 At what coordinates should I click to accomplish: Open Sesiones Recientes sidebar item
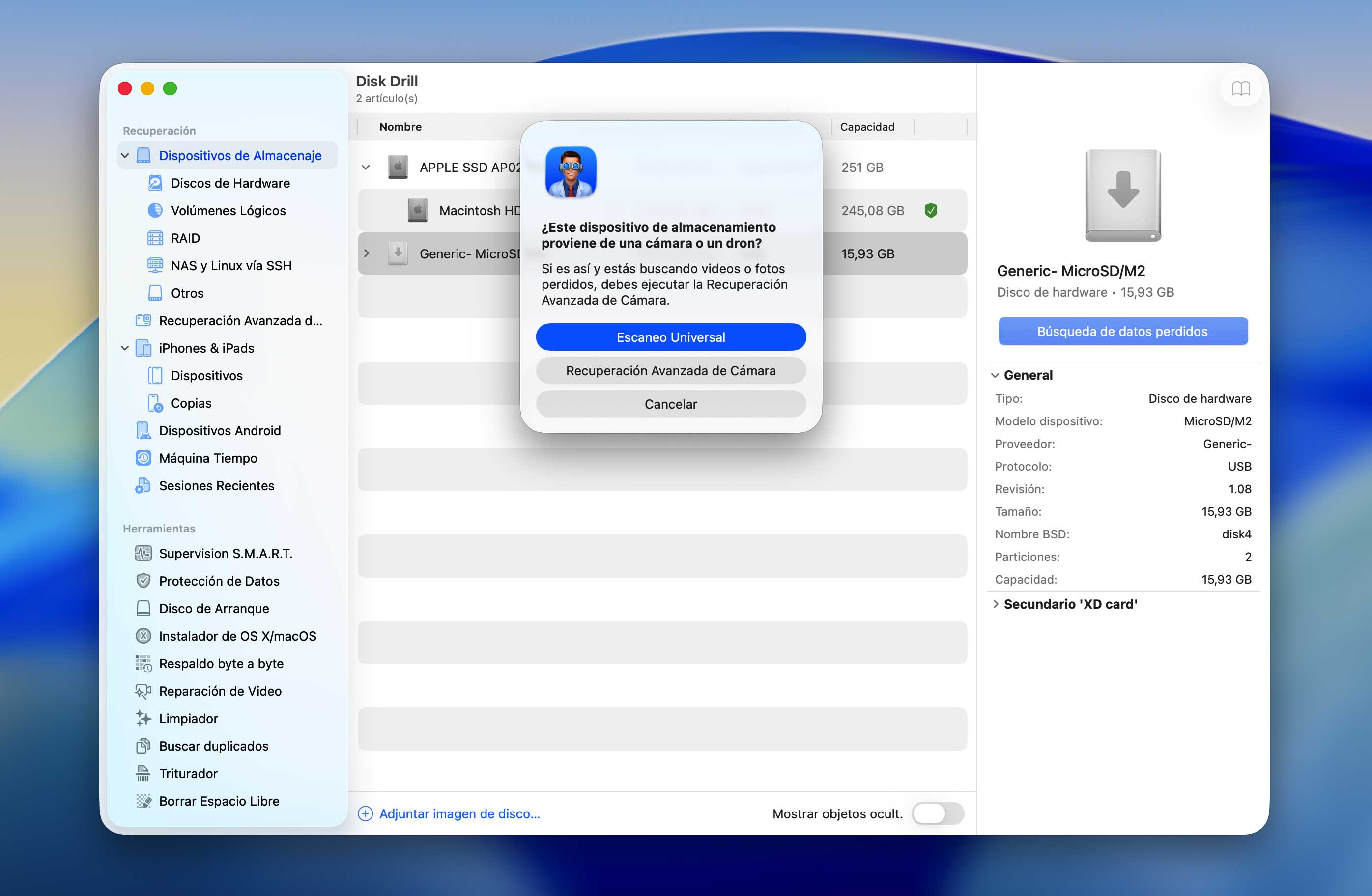228,486
